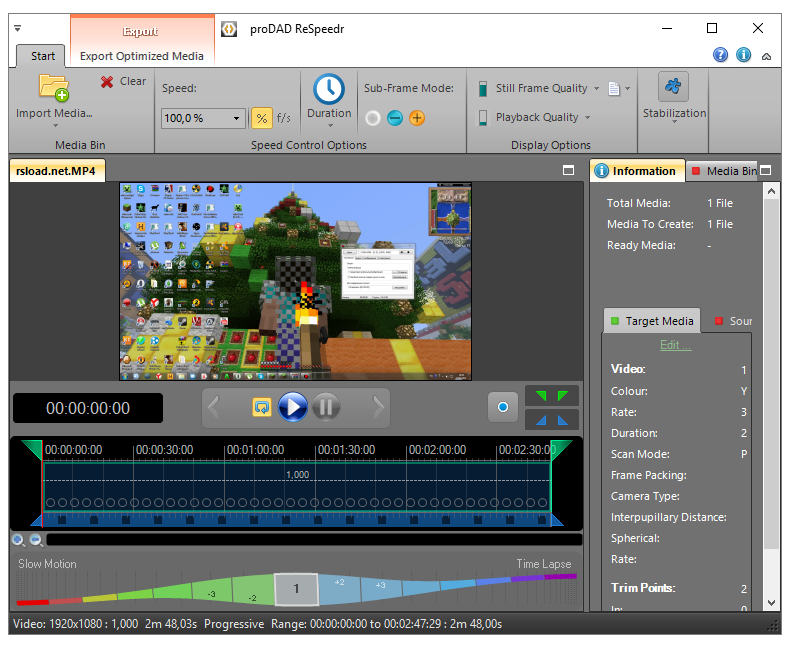Open the Import Media folder icon

[x=54, y=87]
